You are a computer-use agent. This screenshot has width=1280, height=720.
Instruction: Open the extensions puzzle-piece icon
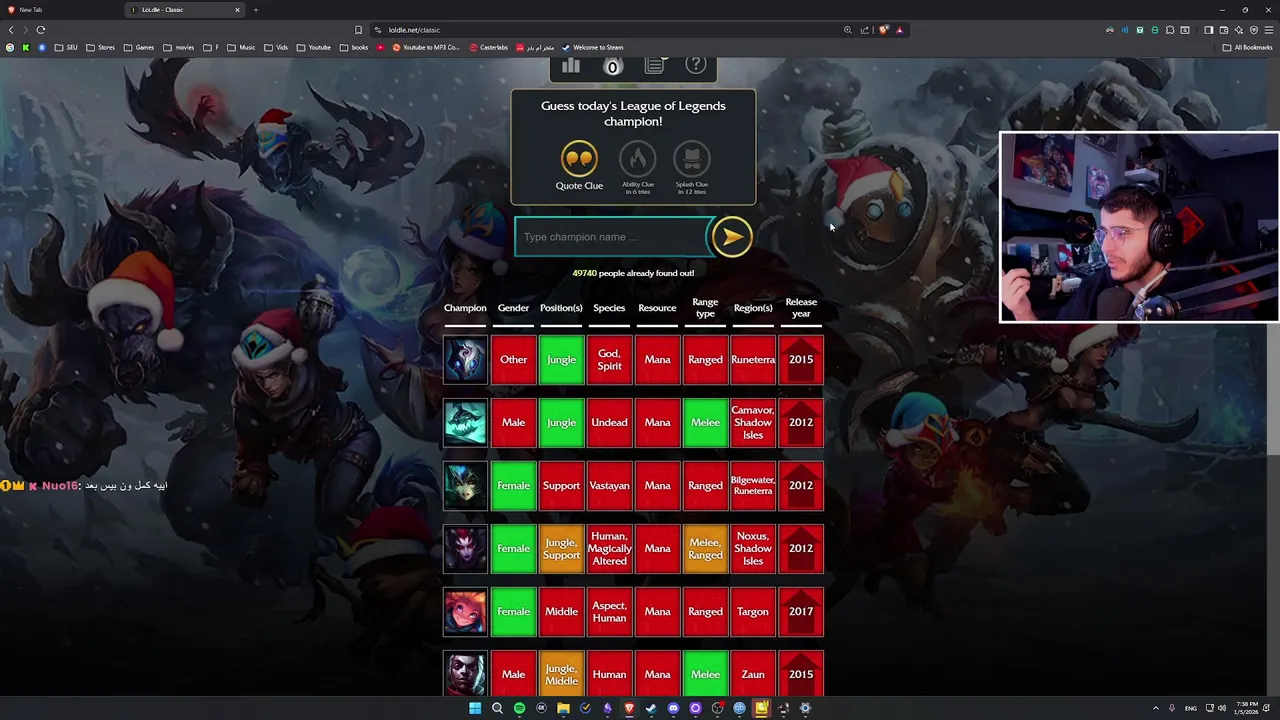tap(1170, 30)
